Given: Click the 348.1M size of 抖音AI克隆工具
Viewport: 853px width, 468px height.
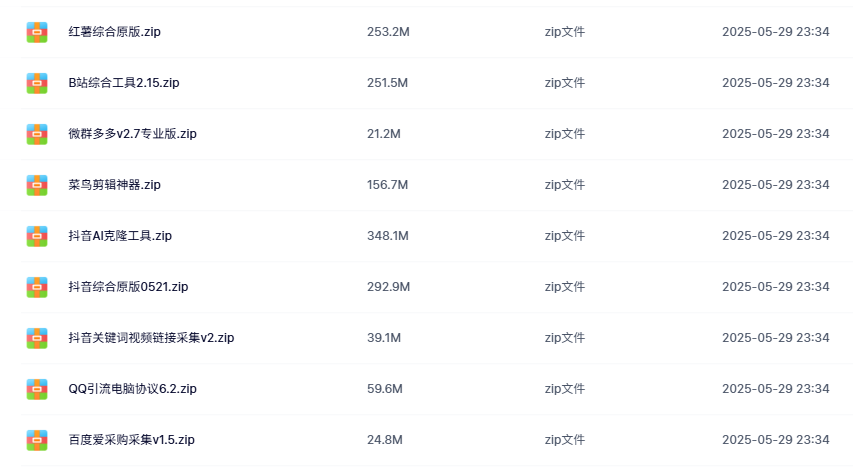Looking at the screenshot, I should coord(388,236).
